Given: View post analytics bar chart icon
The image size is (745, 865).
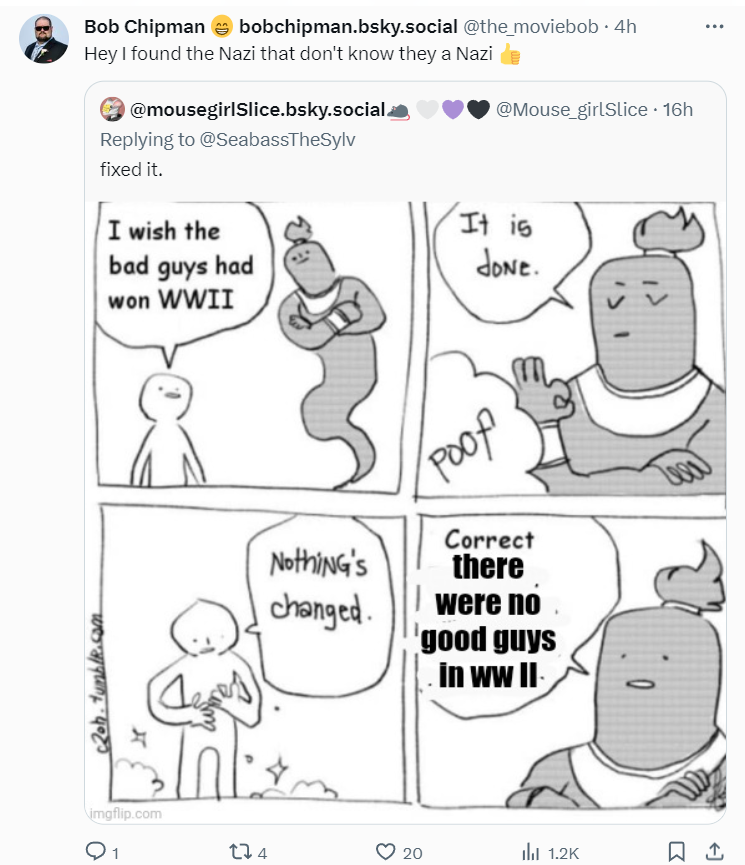Looking at the screenshot, I should (530, 852).
